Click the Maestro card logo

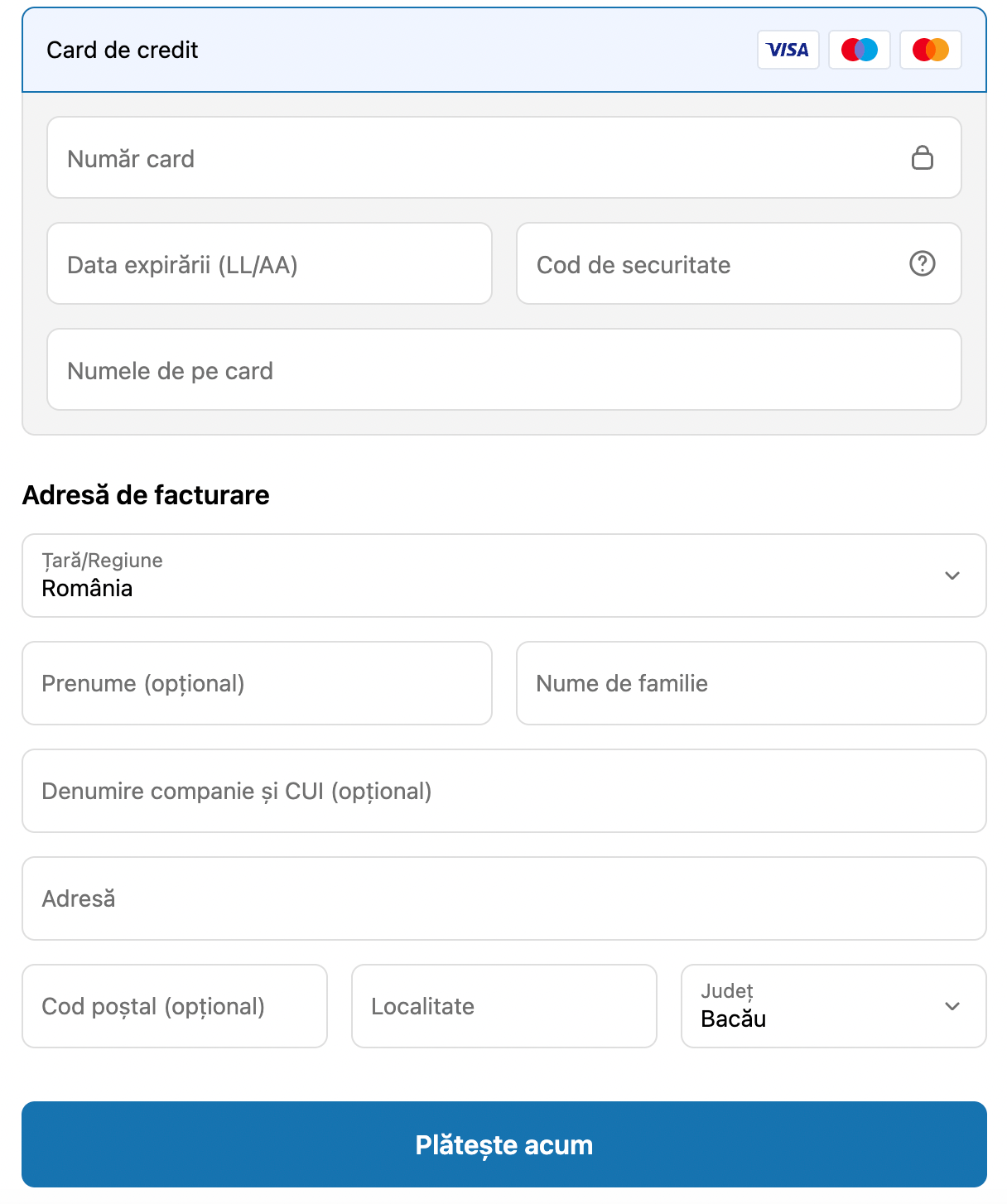click(859, 50)
